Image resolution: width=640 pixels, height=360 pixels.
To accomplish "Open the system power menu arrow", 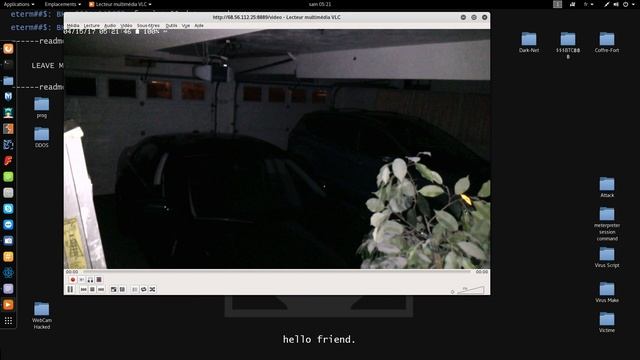I will pyautogui.click(x=633, y=4).
